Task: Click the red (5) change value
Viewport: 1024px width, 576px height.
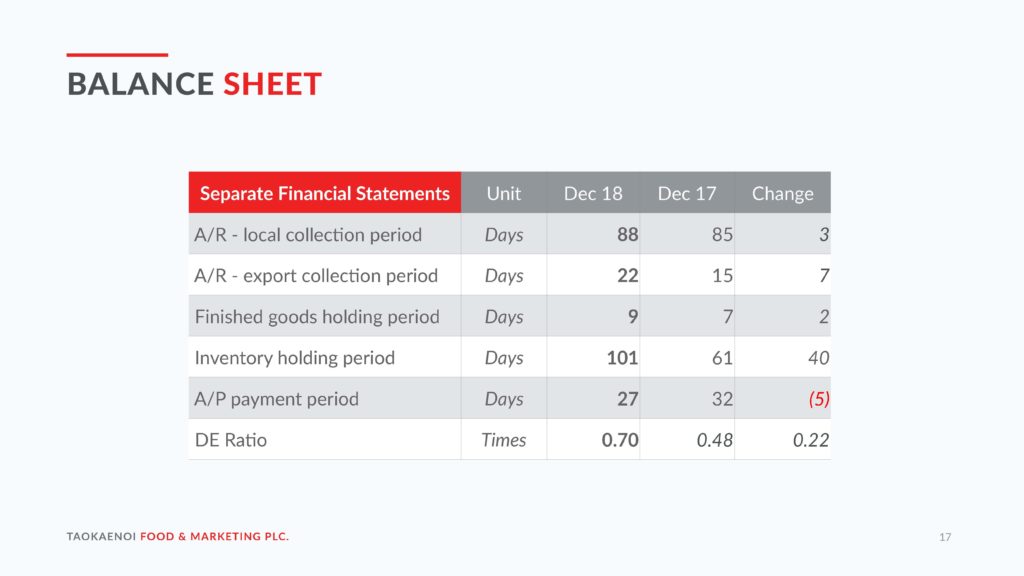Action: pyautogui.click(x=819, y=399)
